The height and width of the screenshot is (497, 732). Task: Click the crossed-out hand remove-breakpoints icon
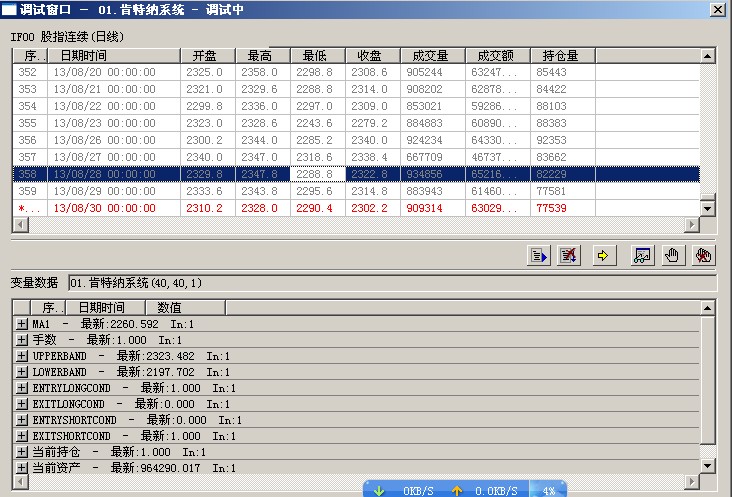tap(703, 255)
